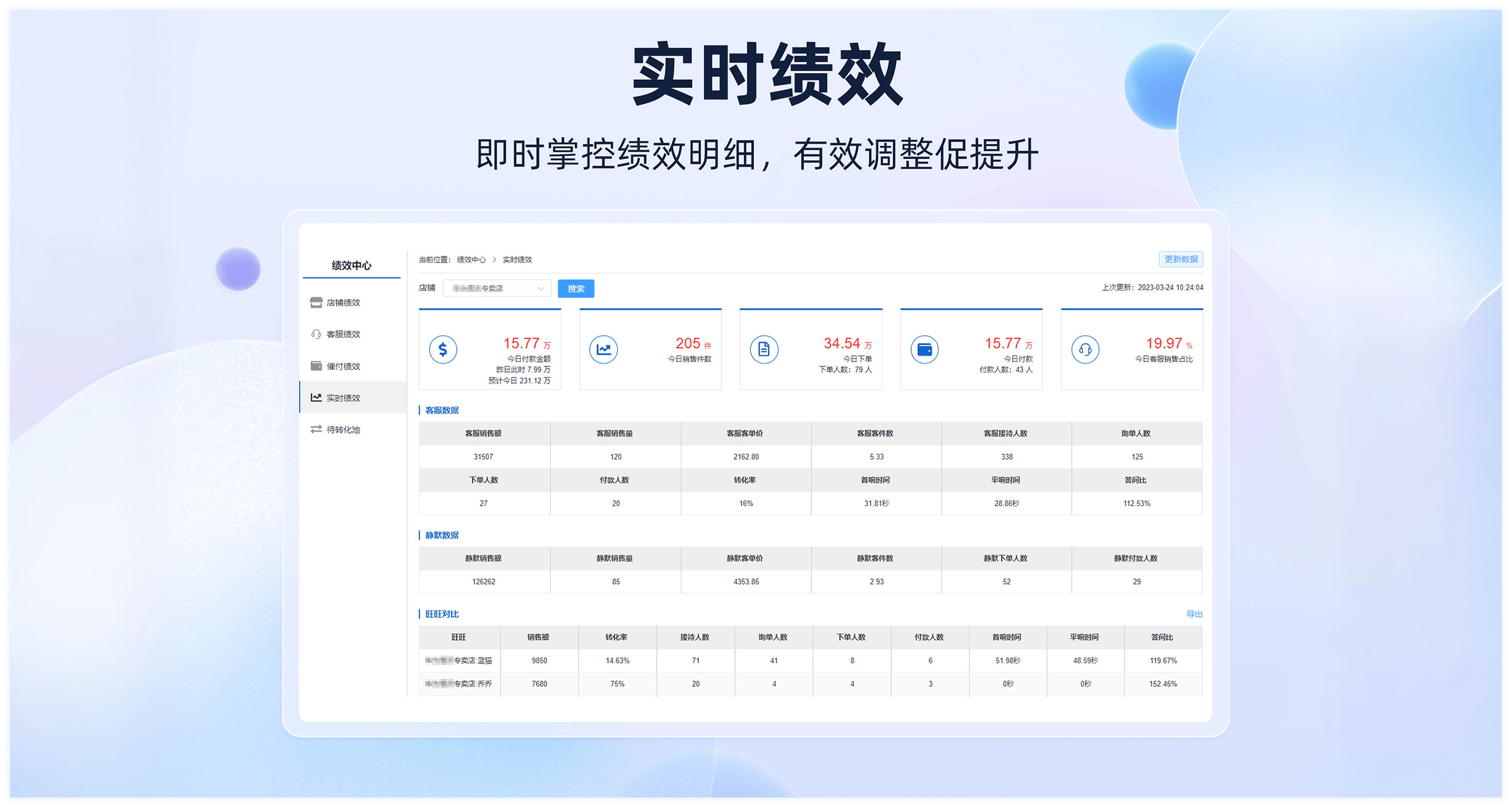Click the 14.63% 转化率 cell

click(618, 661)
